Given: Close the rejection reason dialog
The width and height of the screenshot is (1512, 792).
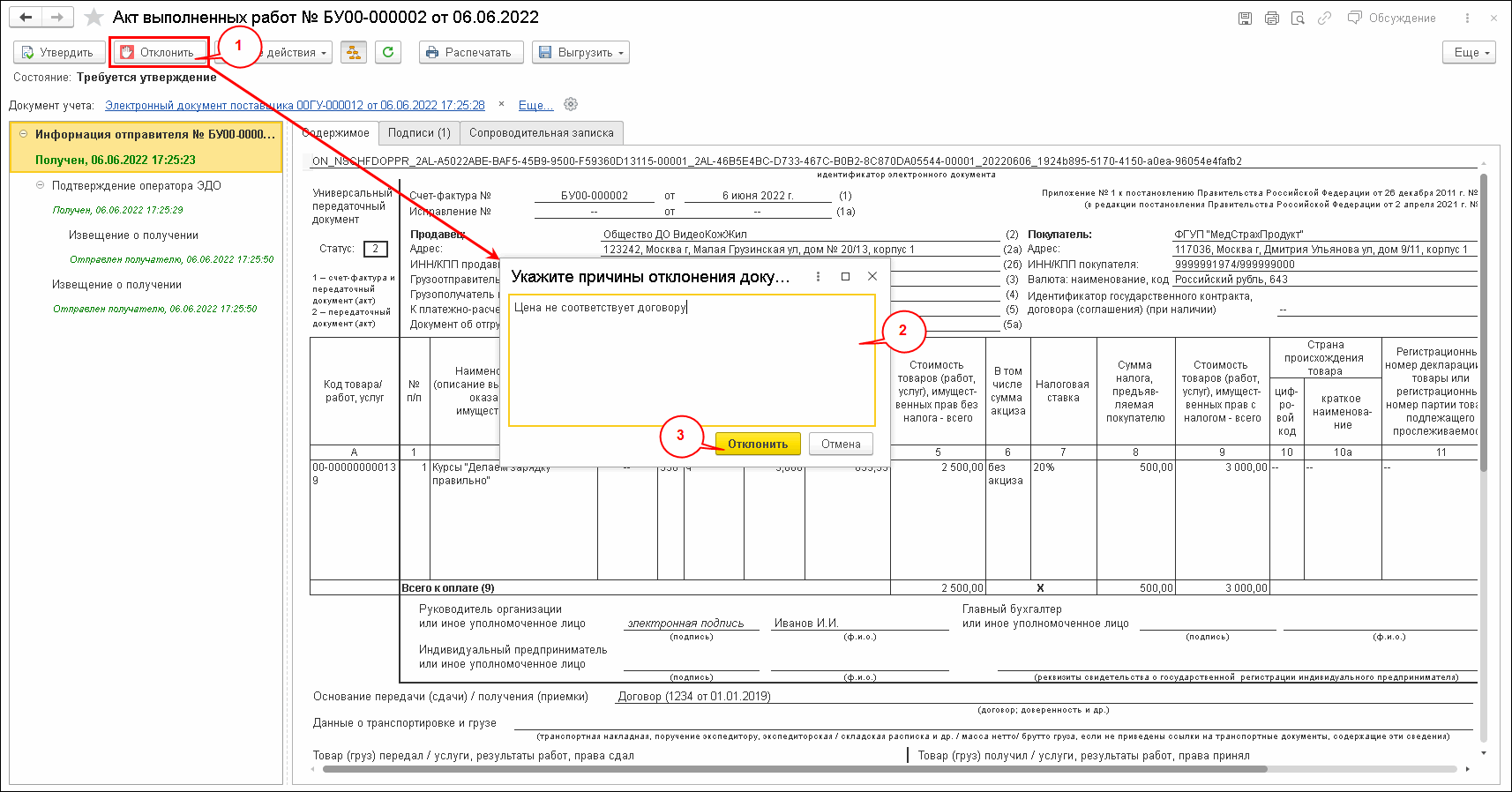Looking at the screenshot, I should pyautogui.click(x=872, y=276).
